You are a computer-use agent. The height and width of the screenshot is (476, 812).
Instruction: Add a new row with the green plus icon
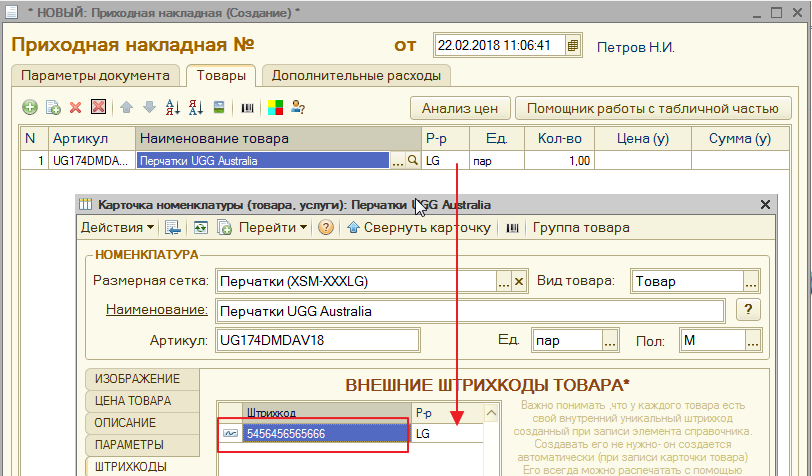30,108
